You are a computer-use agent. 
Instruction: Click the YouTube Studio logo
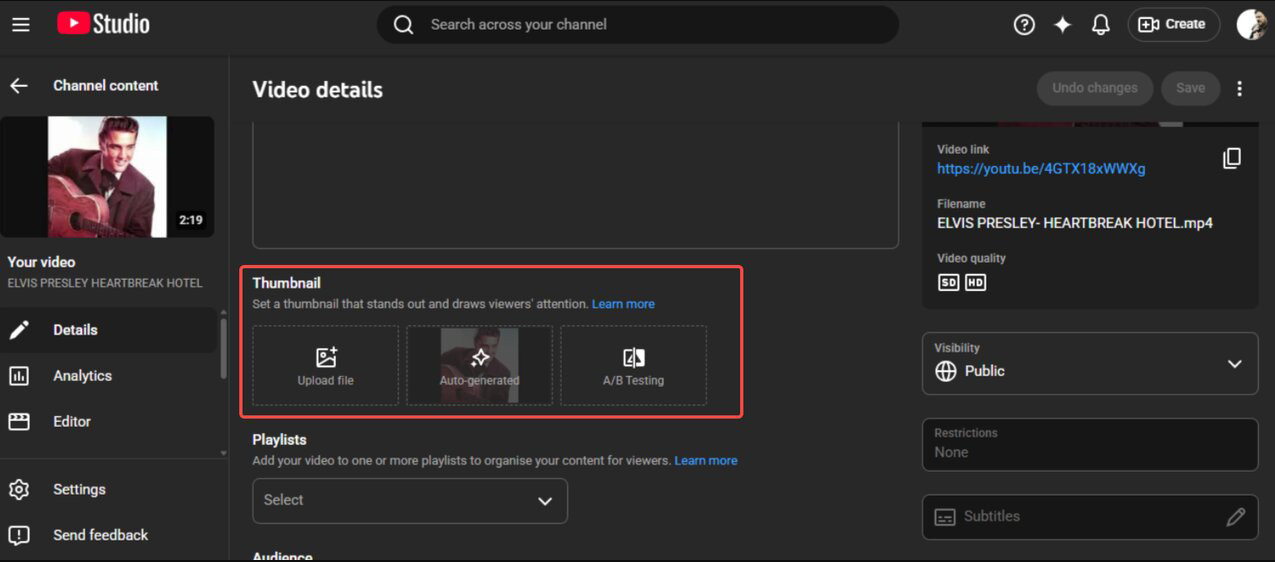(103, 24)
